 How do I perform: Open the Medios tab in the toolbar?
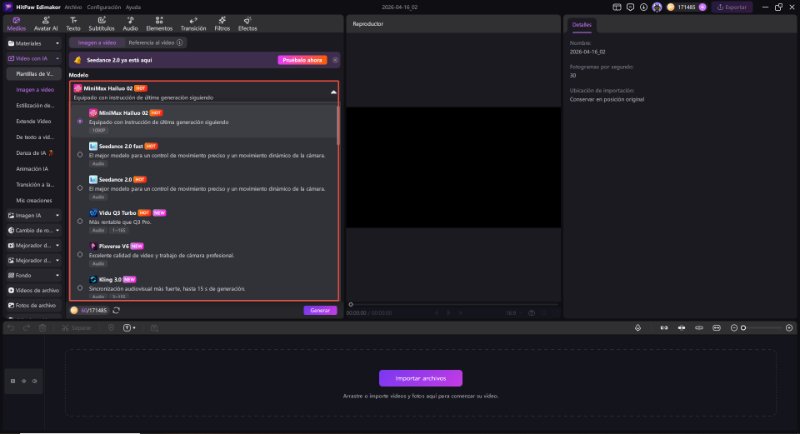[16, 24]
